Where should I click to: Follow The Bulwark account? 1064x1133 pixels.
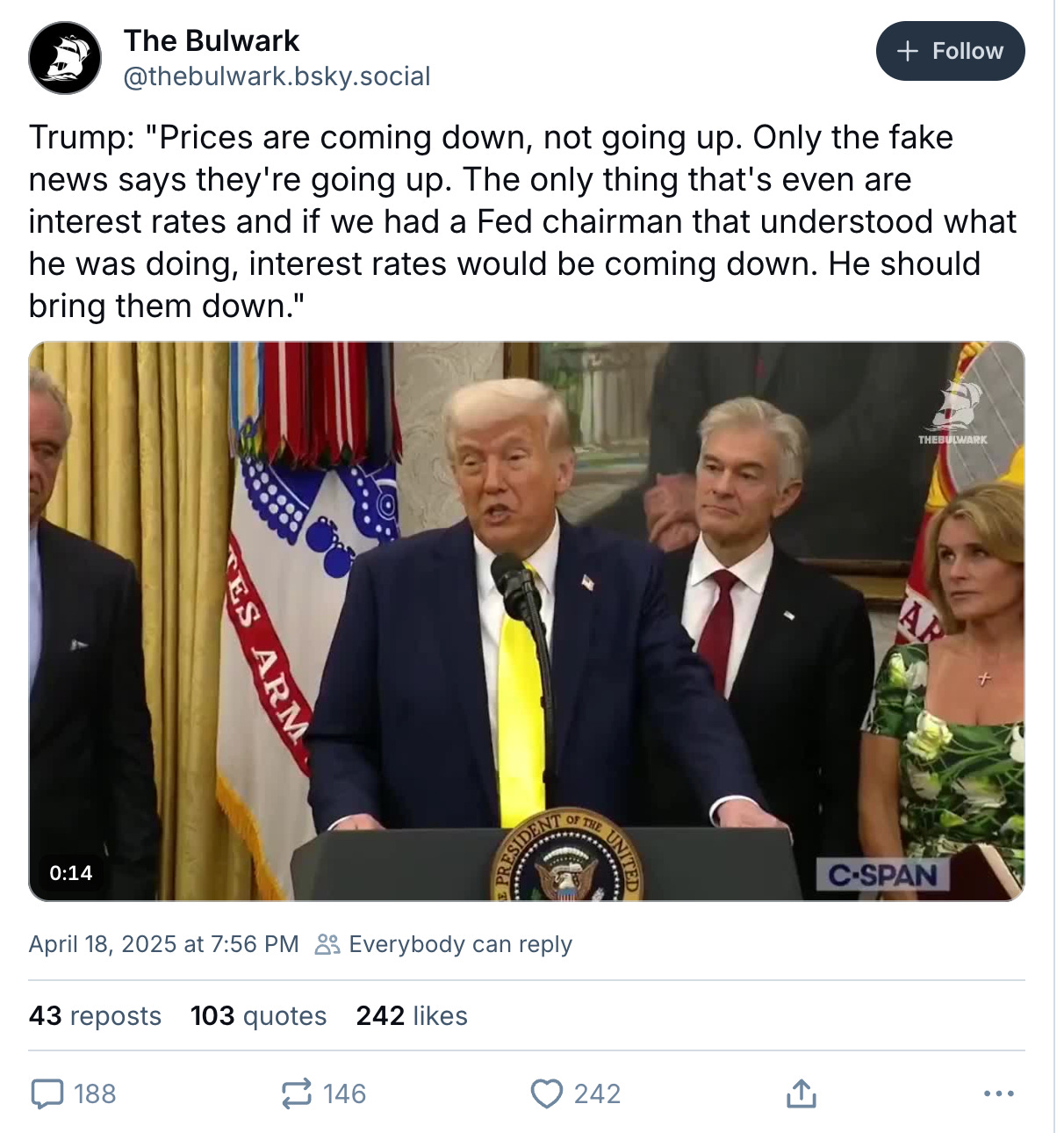950,51
